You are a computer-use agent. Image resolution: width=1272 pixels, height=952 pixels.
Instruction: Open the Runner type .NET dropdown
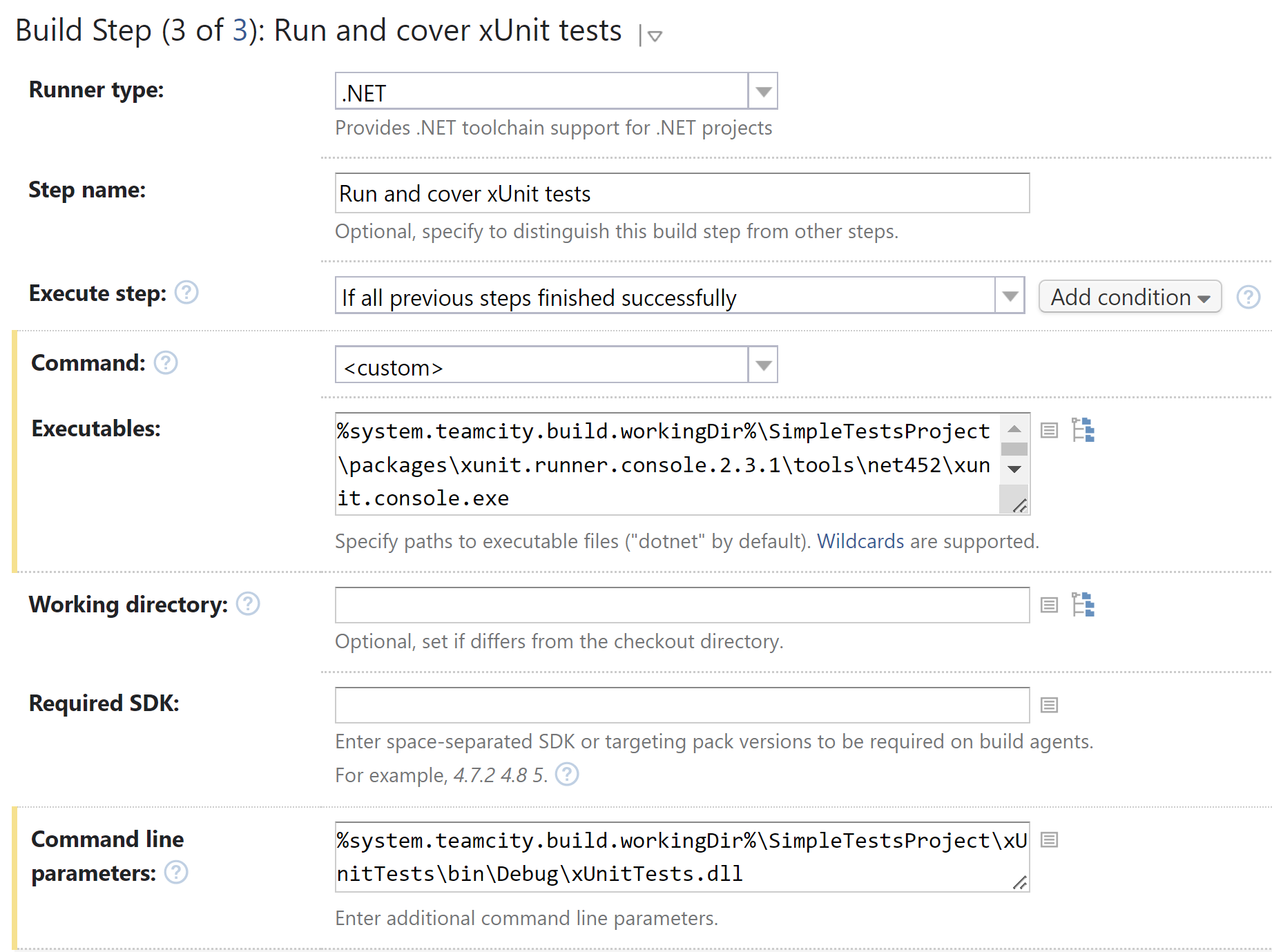[763, 91]
